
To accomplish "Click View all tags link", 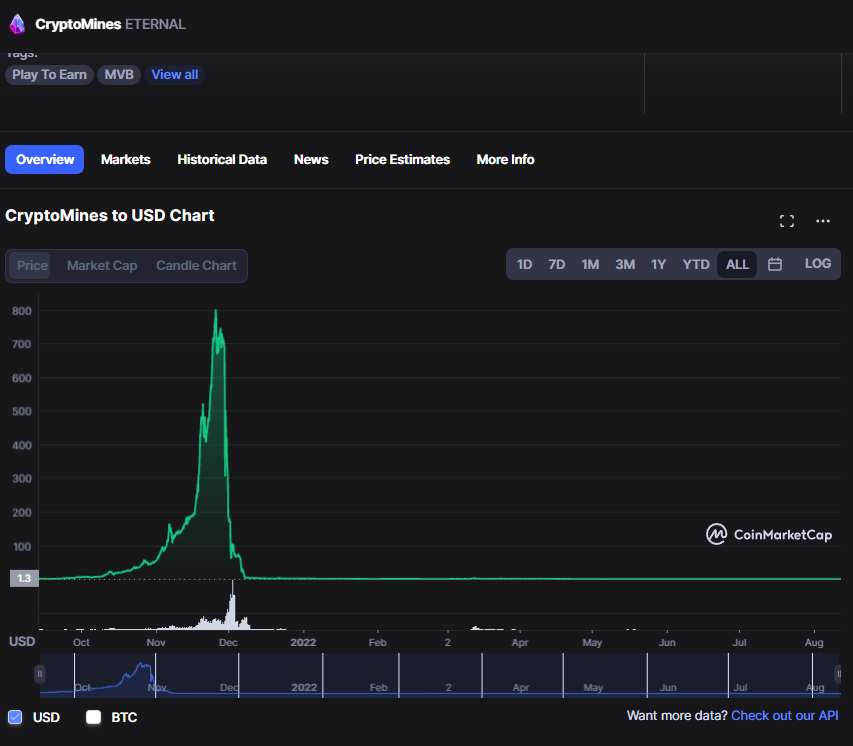I will click(x=175, y=75).
